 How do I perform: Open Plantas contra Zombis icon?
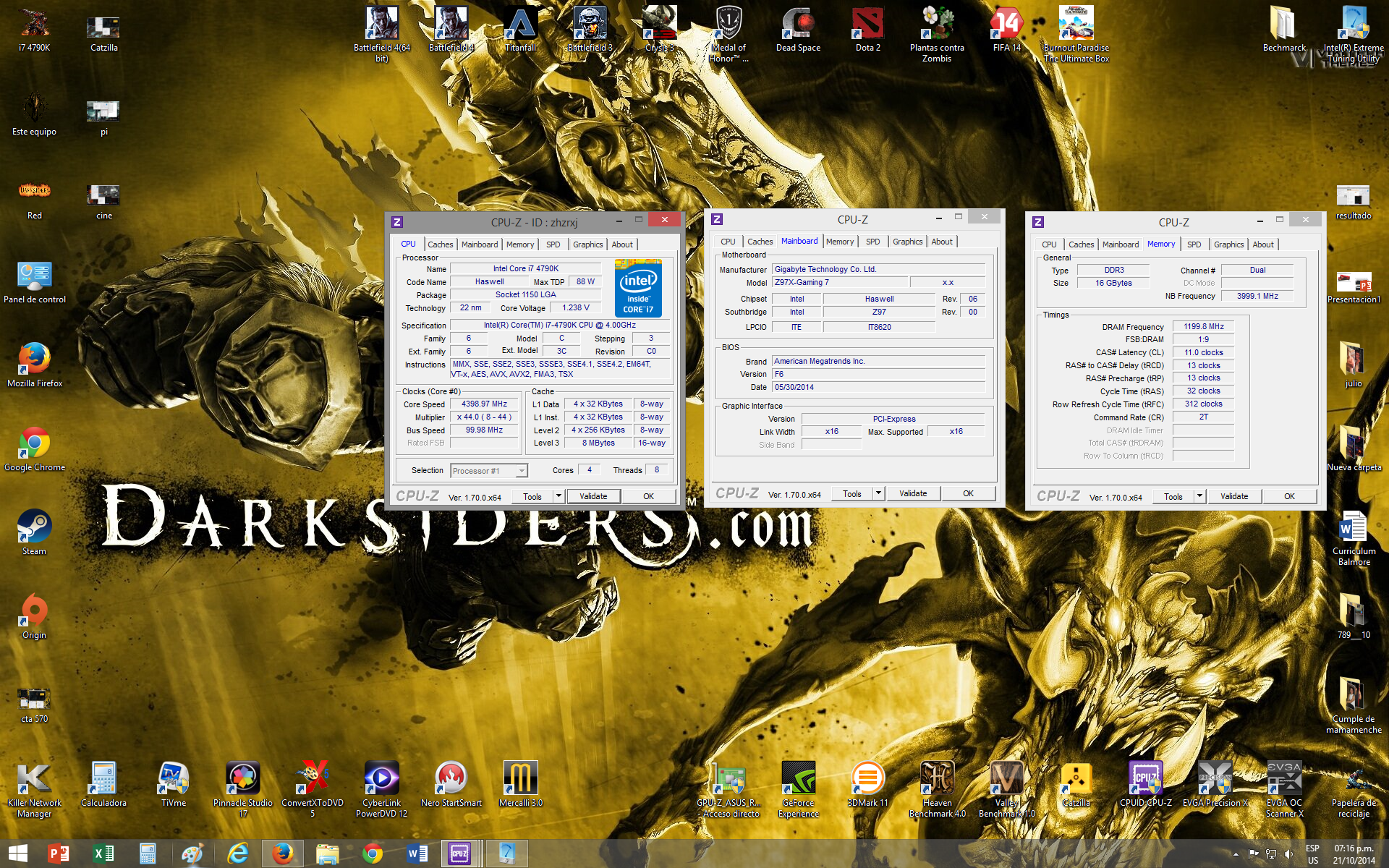937,33
